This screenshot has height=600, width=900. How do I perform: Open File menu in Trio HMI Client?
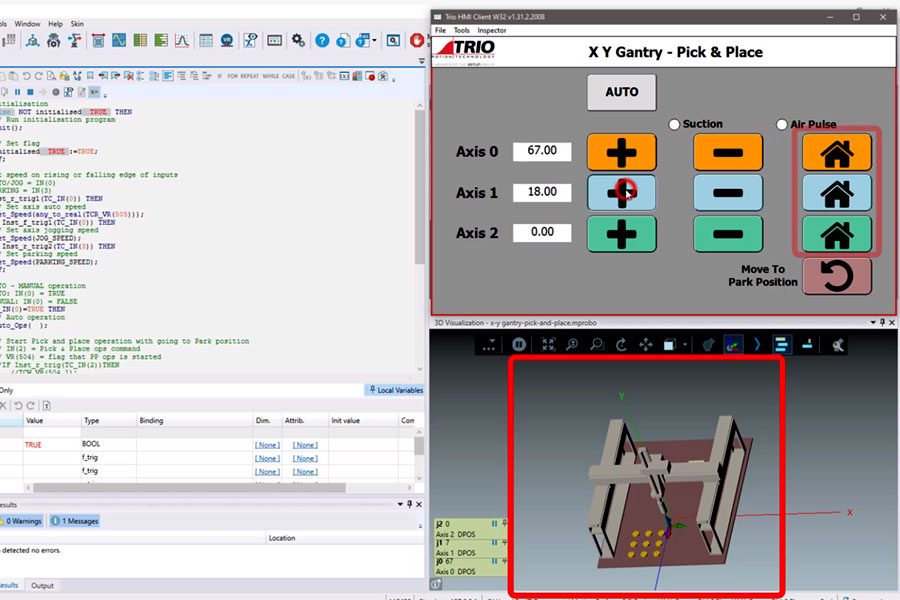[440, 30]
